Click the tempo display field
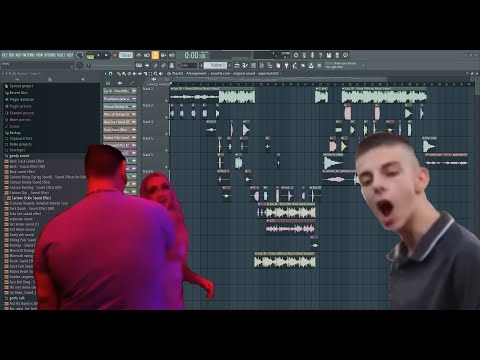The height and width of the screenshot is (360, 480). tap(126, 55)
